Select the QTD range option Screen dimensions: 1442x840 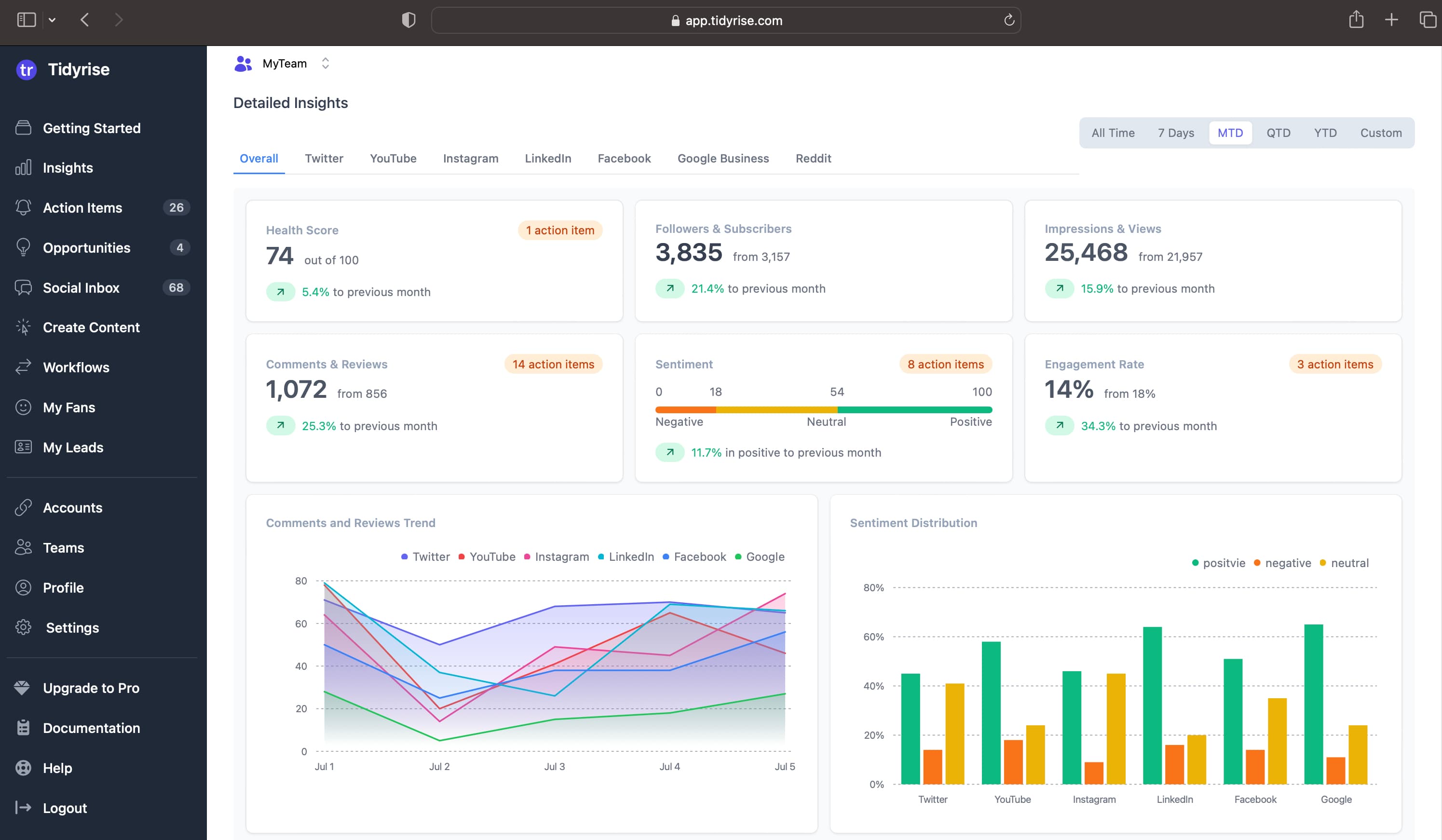pyautogui.click(x=1279, y=133)
